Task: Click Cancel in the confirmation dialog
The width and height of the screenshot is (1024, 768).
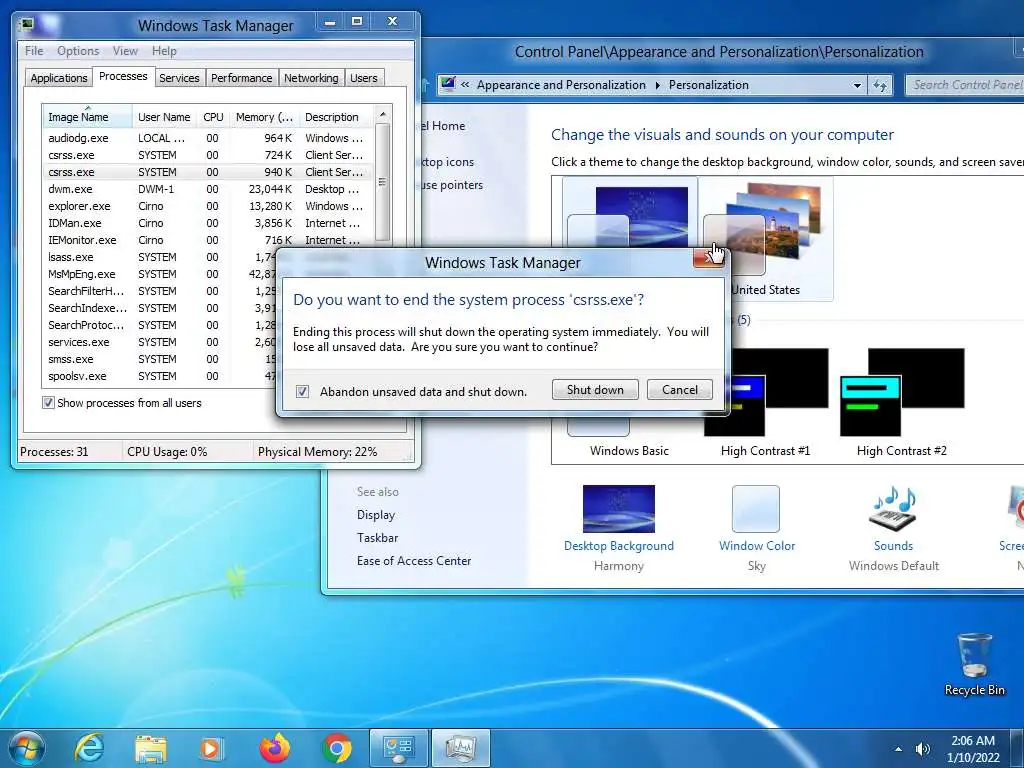Action: (679, 390)
